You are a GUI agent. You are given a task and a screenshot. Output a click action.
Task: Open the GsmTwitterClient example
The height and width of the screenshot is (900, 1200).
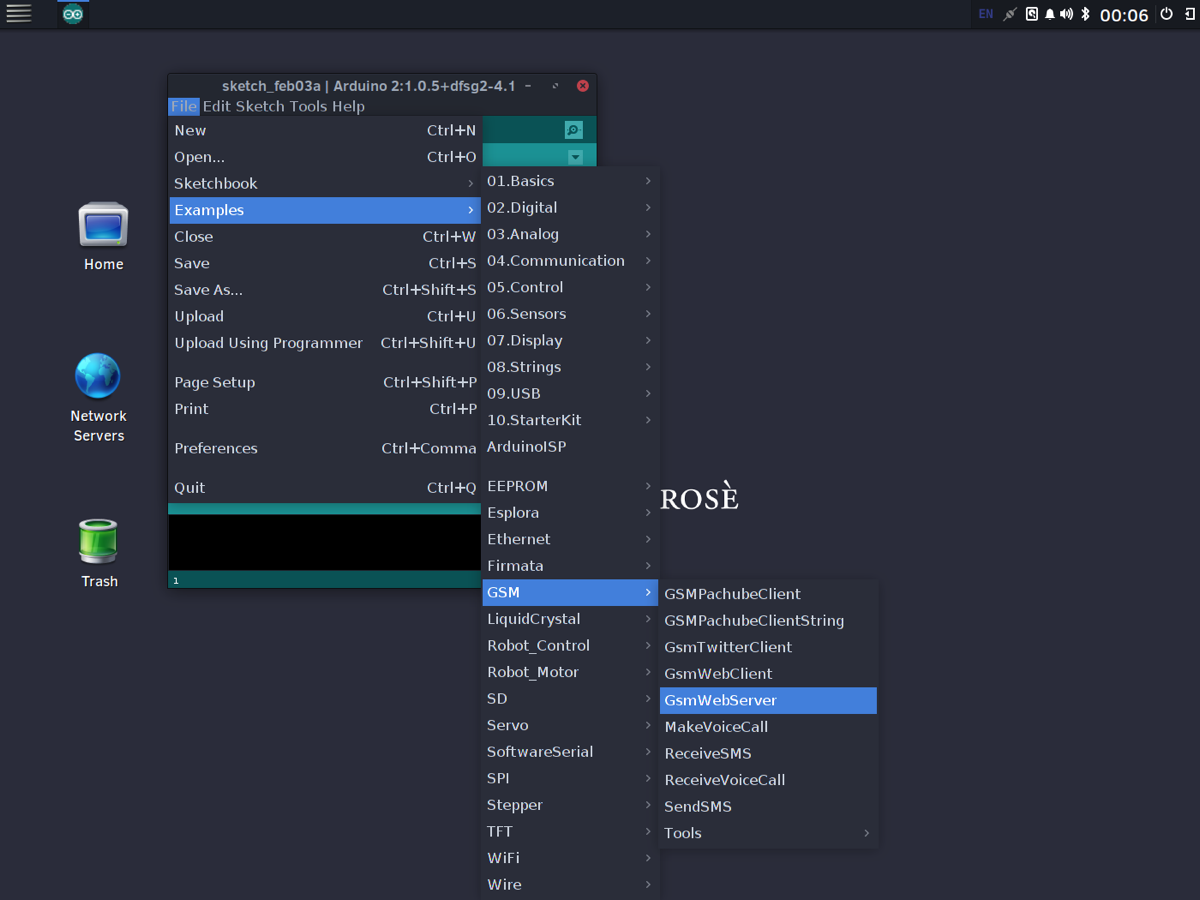768,647
